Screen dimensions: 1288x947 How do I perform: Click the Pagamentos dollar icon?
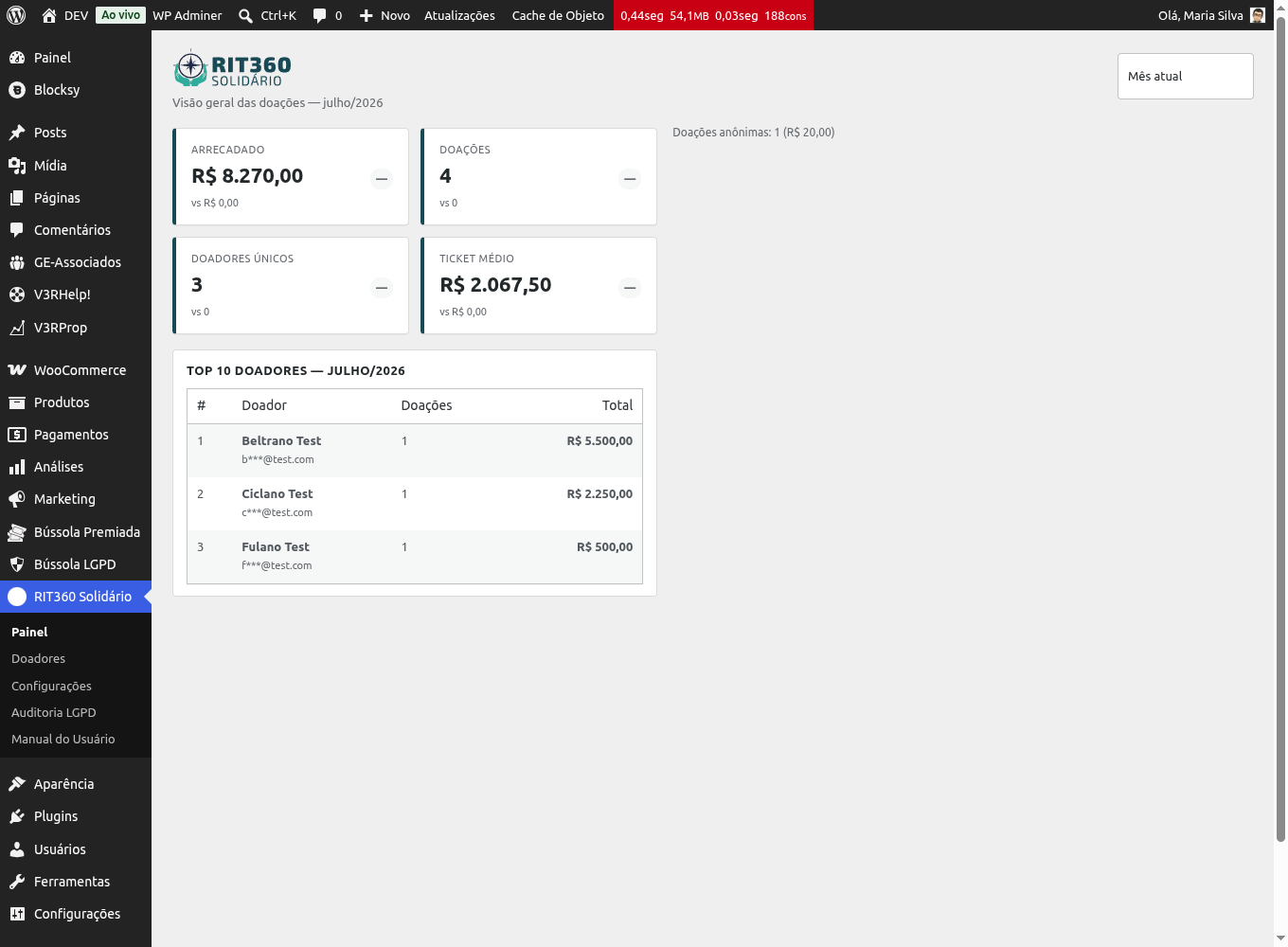pos(17,435)
